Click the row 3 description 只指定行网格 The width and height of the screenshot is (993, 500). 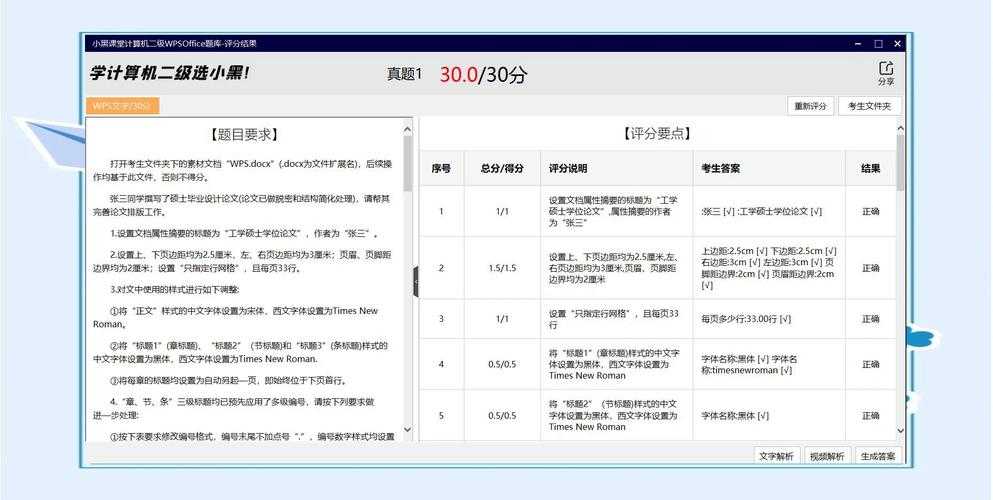coord(617,319)
